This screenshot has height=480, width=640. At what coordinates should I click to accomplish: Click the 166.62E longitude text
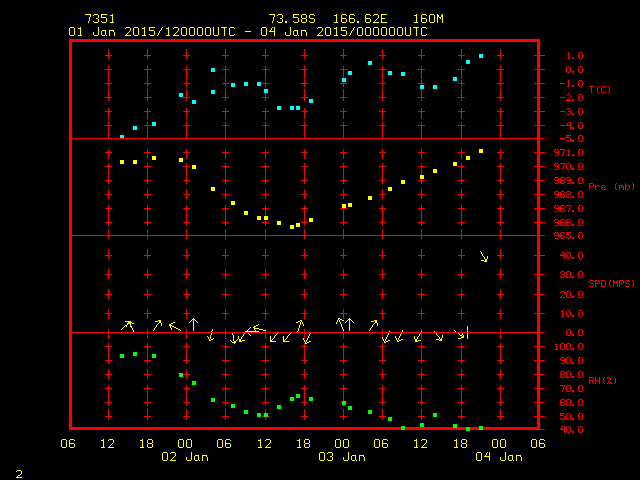click(360, 19)
